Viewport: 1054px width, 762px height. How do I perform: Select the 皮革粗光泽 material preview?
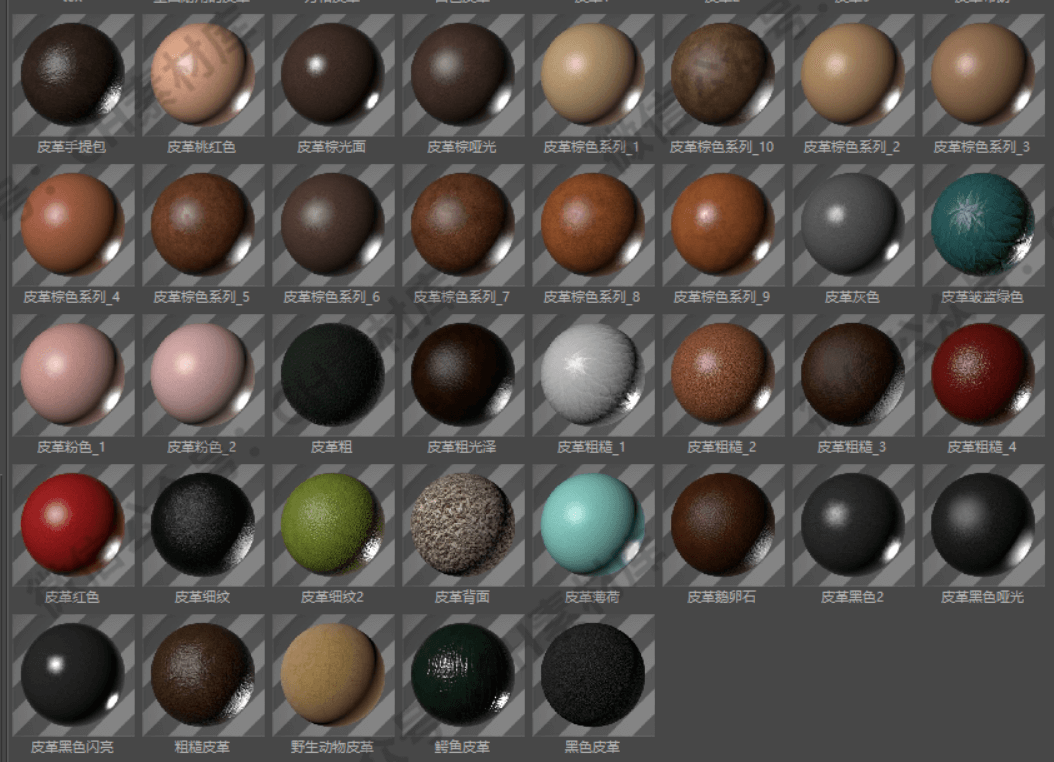tap(462, 375)
